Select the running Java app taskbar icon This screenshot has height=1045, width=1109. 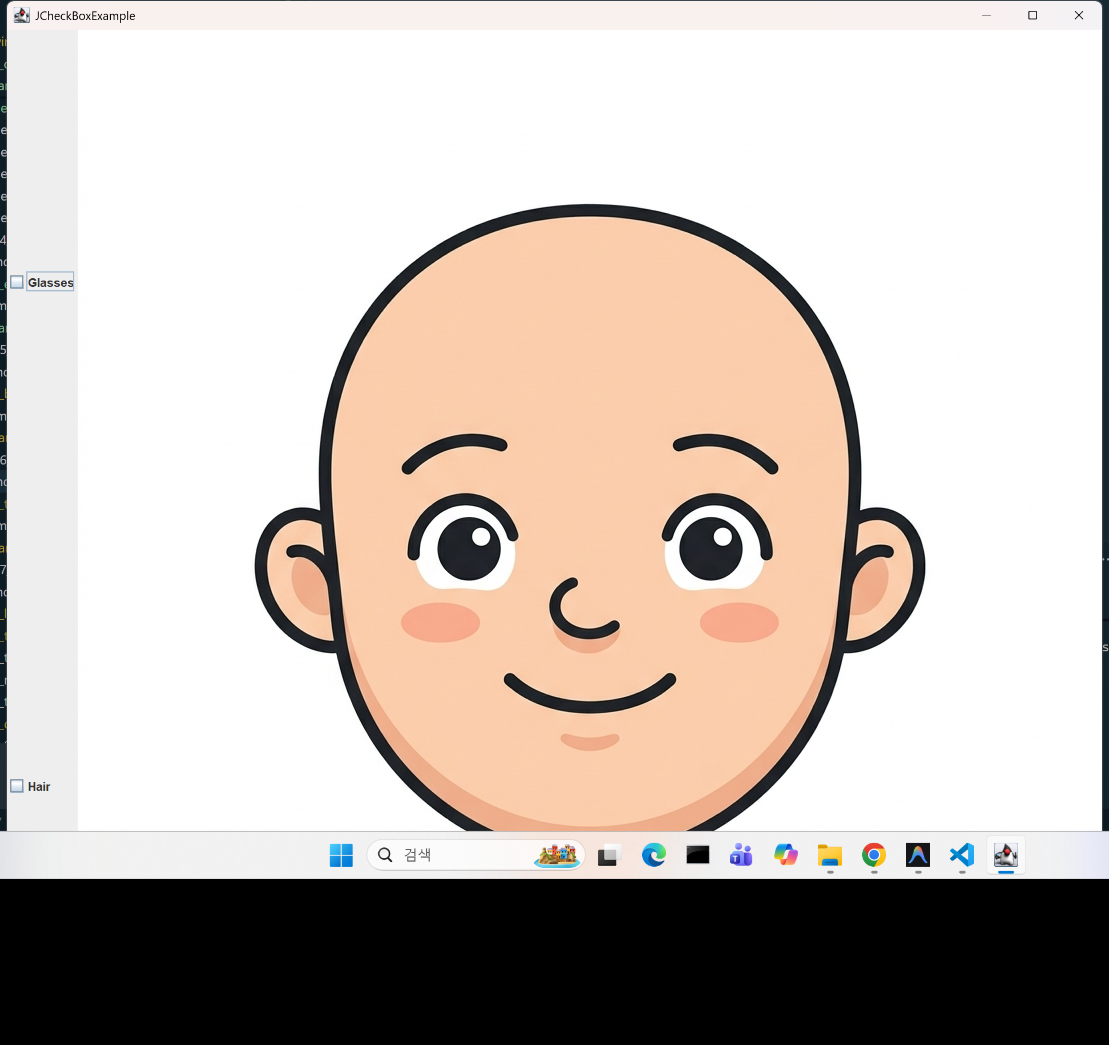[x=1006, y=856]
